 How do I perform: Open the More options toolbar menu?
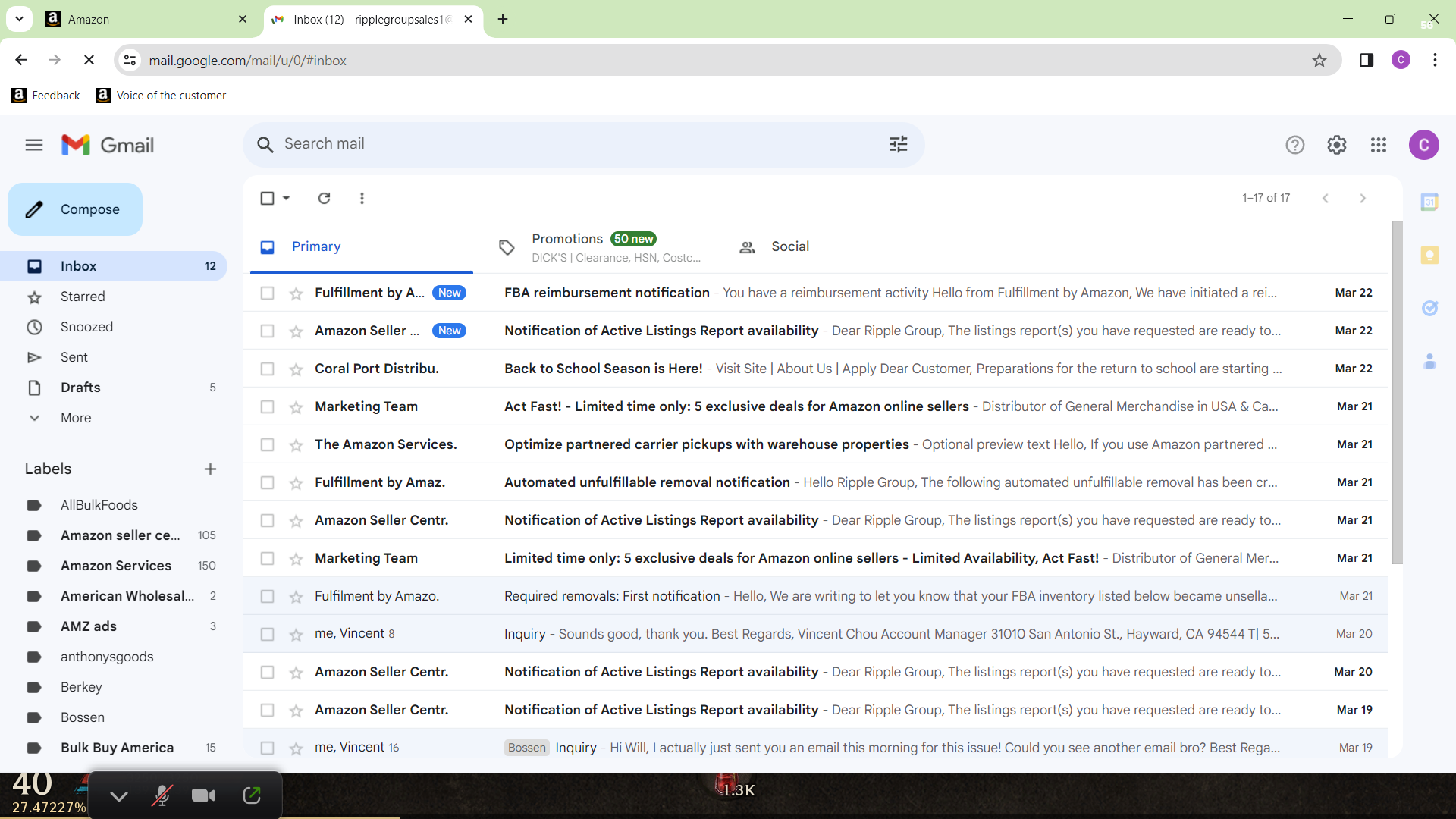pyautogui.click(x=362, y=198)
